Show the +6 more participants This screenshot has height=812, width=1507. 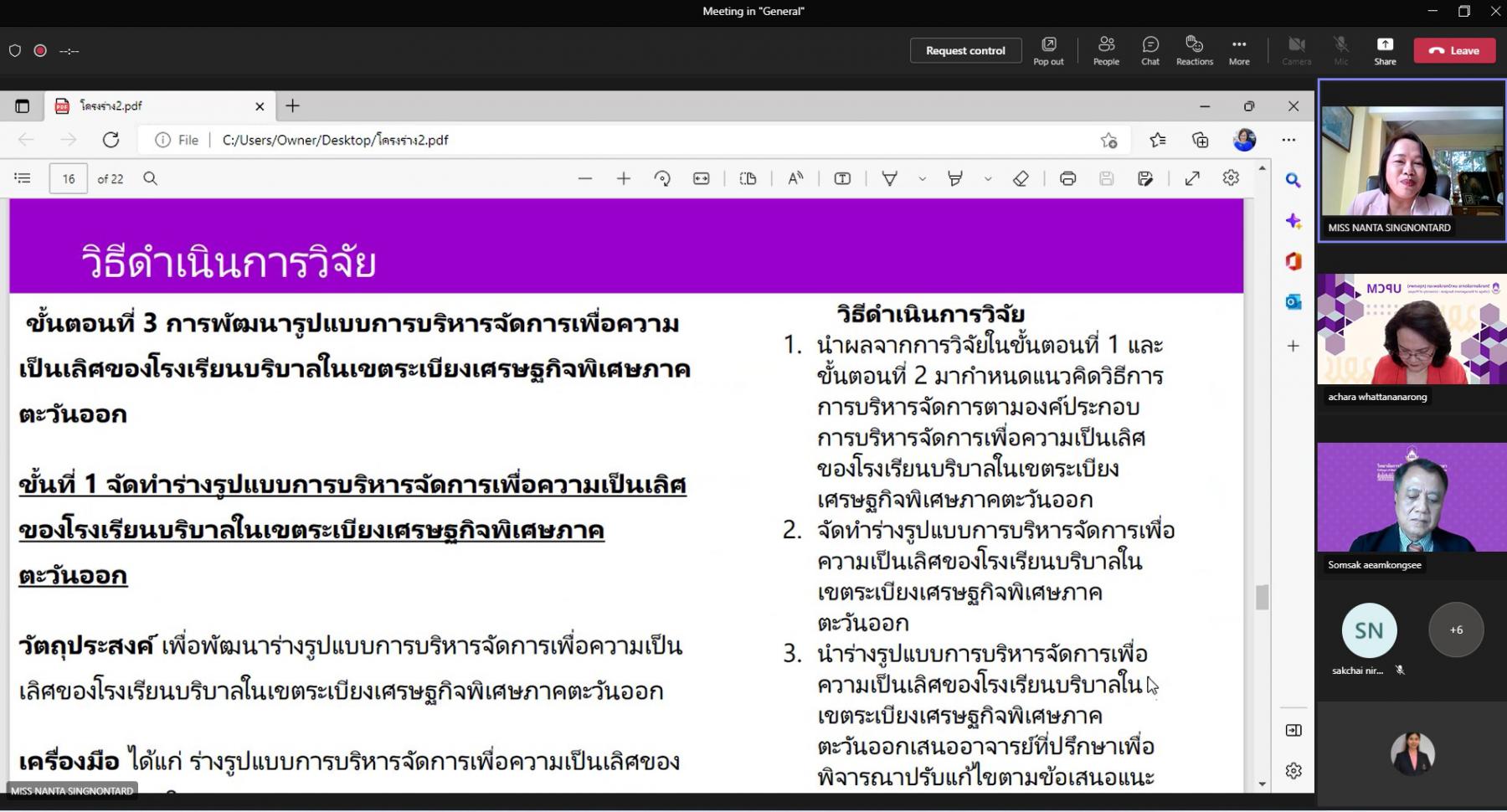tap(1456, 630)
